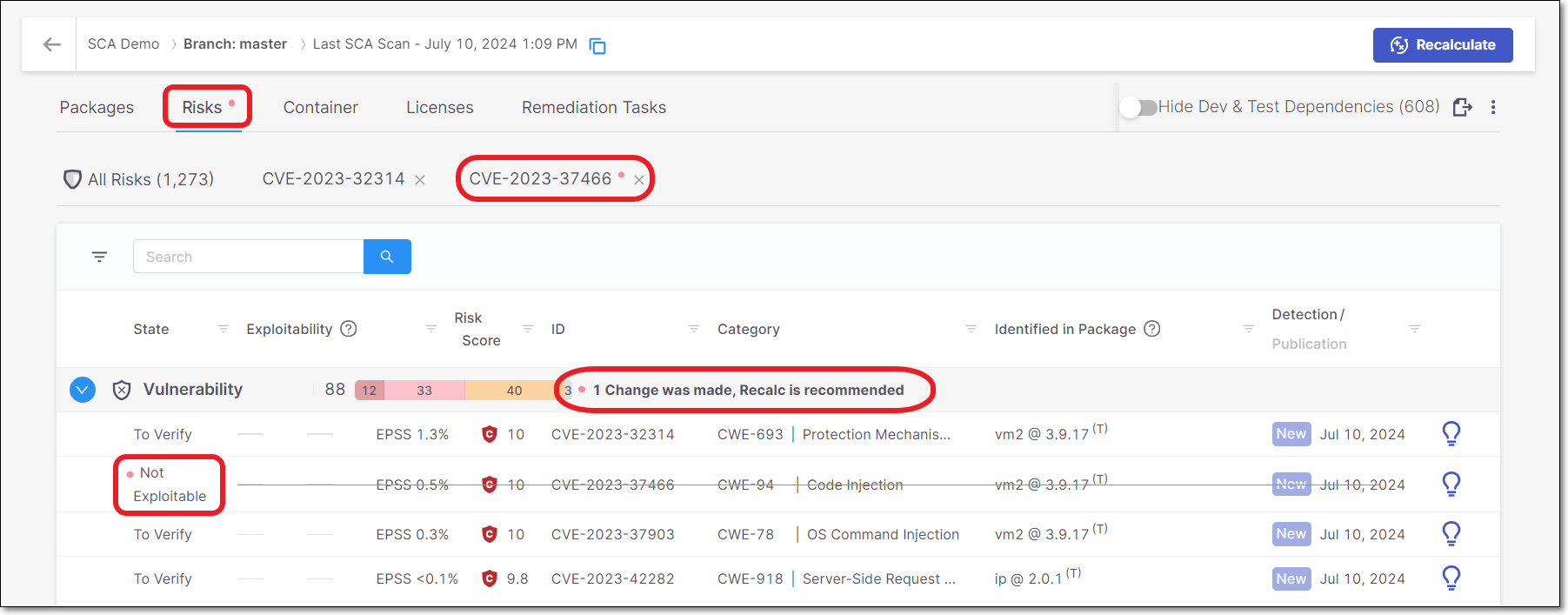Click the high severity segment 33
This screenshot has height=615, width=1568.
[424, 390]
